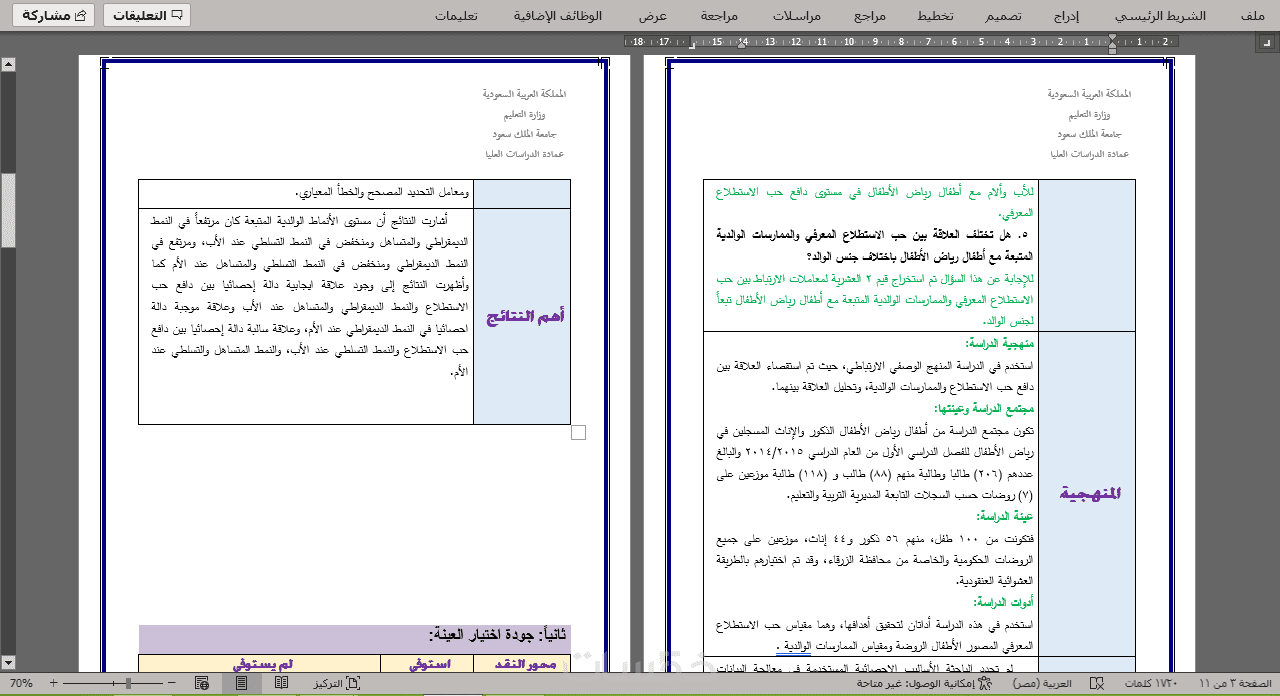Click جامعة الملك سعود header on right page
The height and width of the screenshot is (696, 1280).
(x=1089, y=133)
